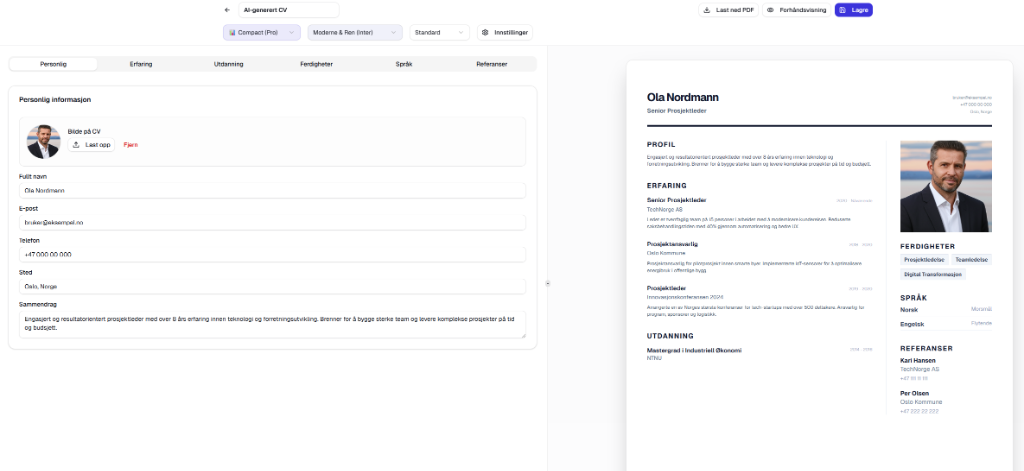Select the 'Personlig' tab

54,64
